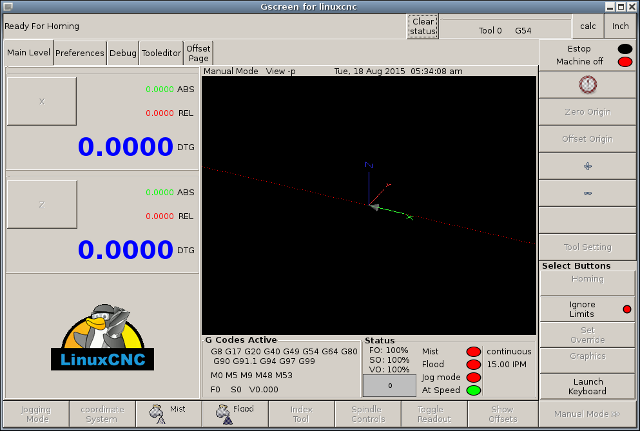
Task: Click the Z axis ABS 0.0000 value
Action: [160, 192]
